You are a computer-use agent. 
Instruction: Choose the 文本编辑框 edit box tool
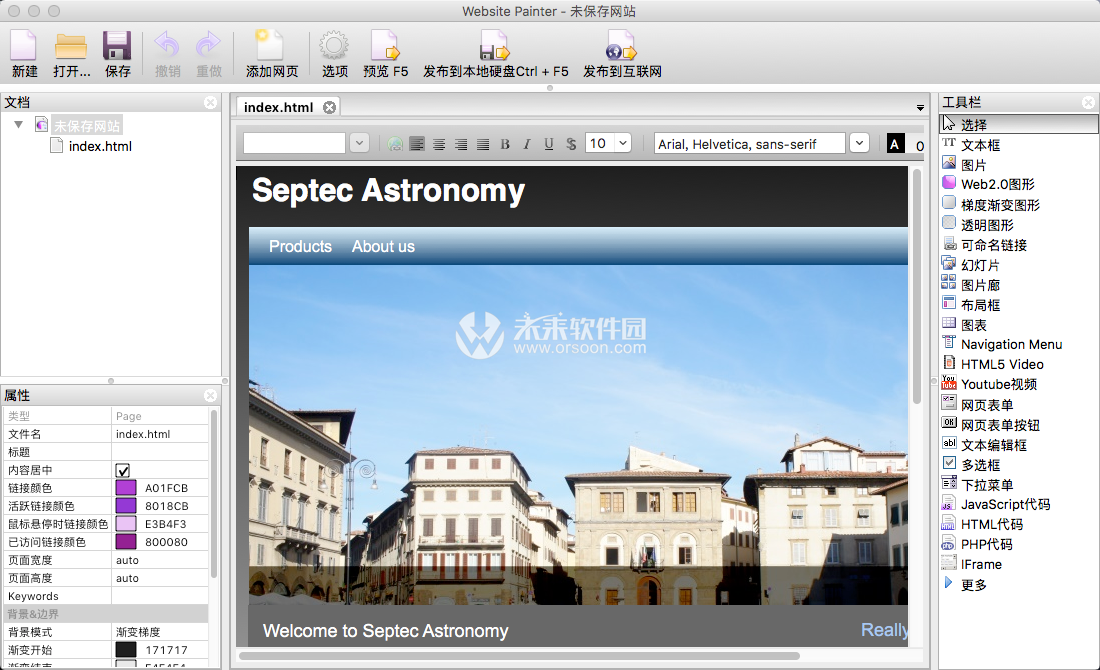[x=993, y=445]
